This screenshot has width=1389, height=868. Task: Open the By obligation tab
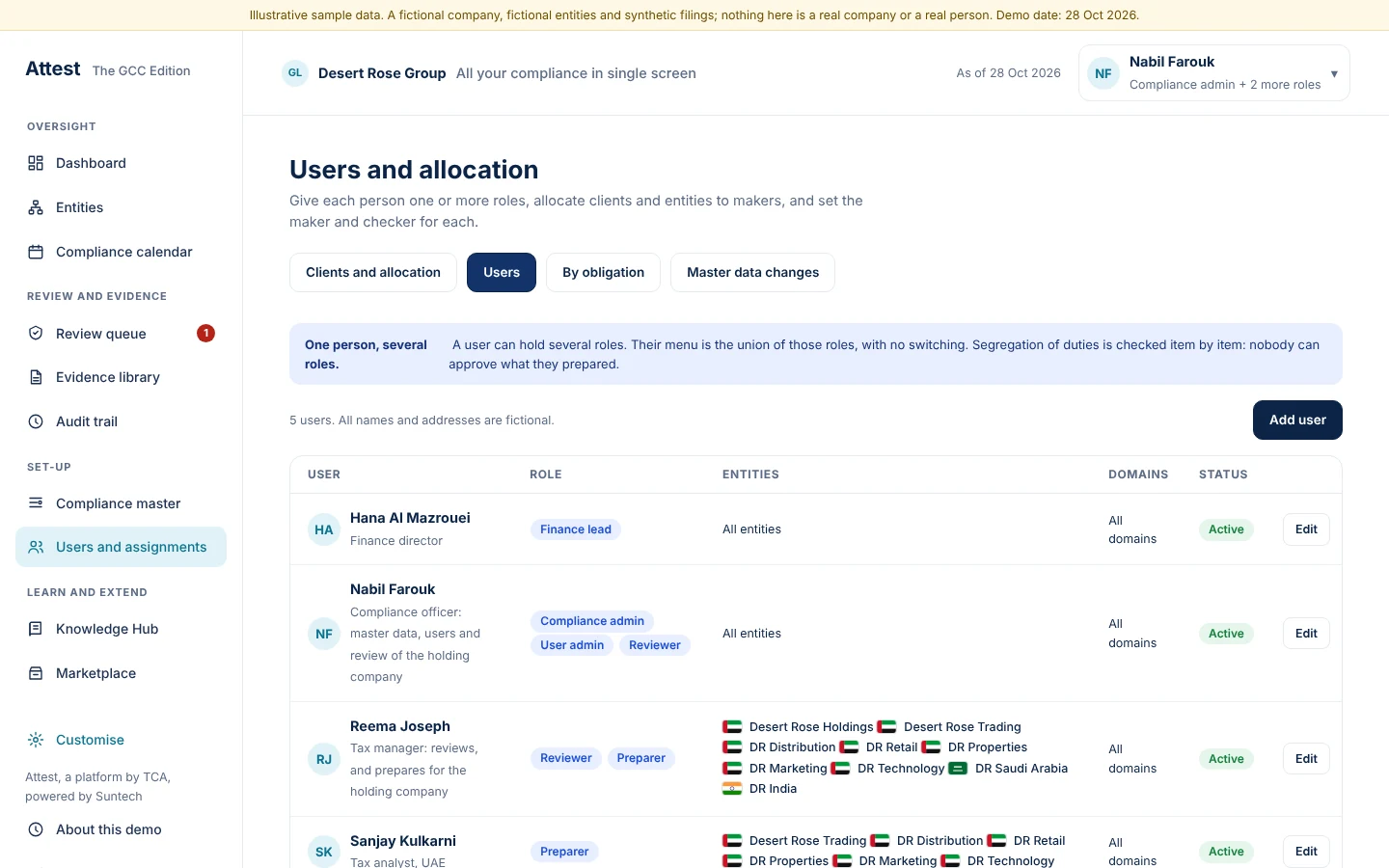click(603, 272)
